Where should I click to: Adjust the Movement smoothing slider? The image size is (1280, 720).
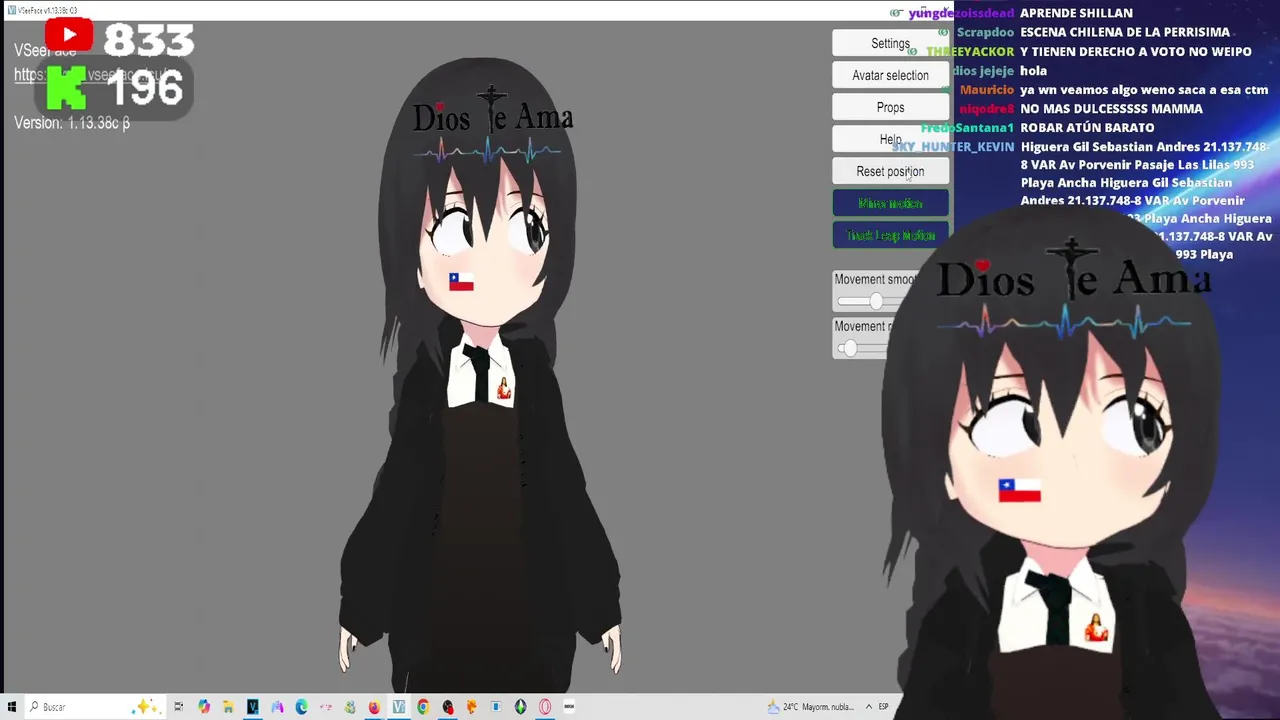pyautogui.click(x=875, y=301)
